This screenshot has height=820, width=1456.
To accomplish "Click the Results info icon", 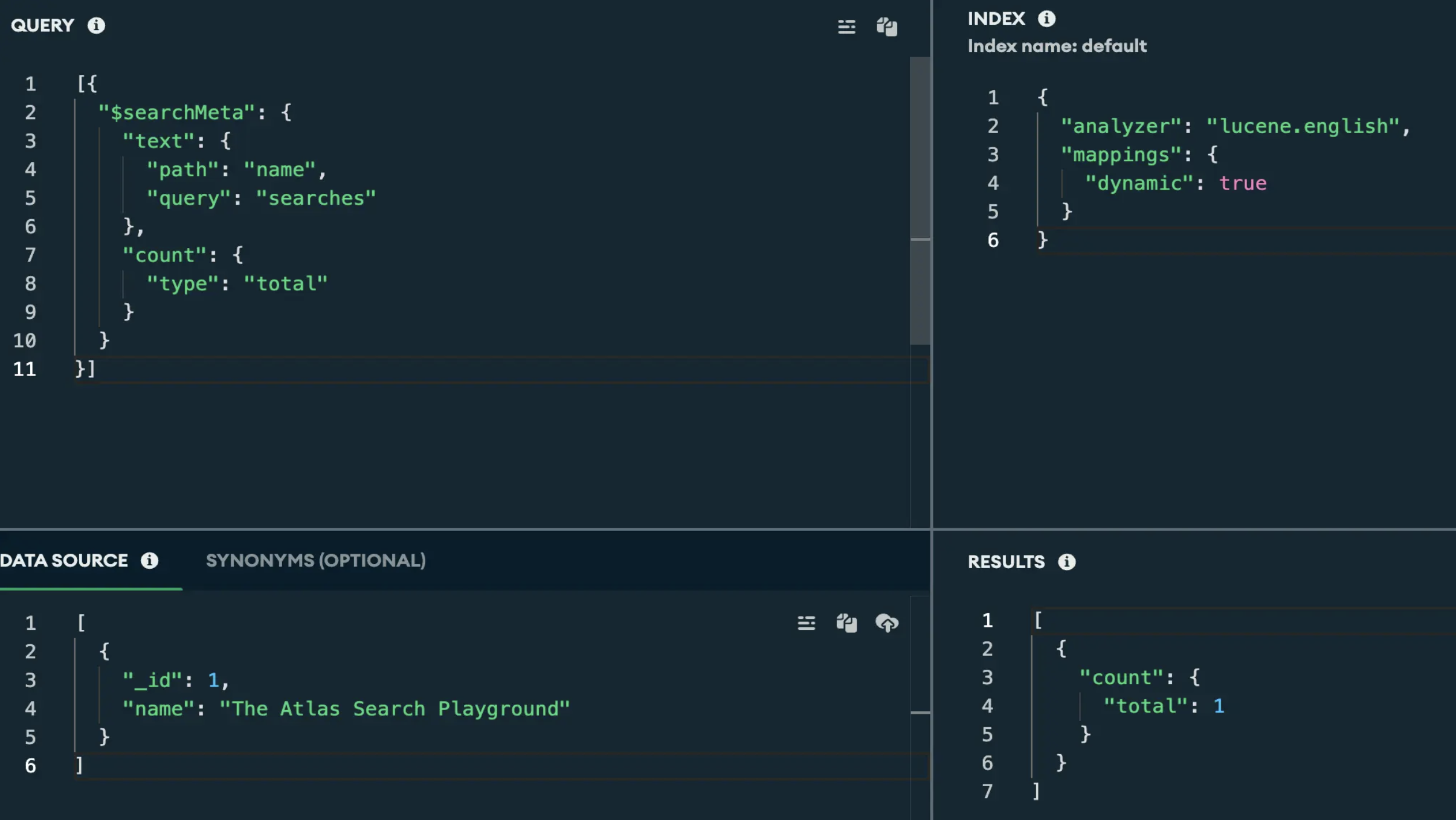I will point(1066,562).
